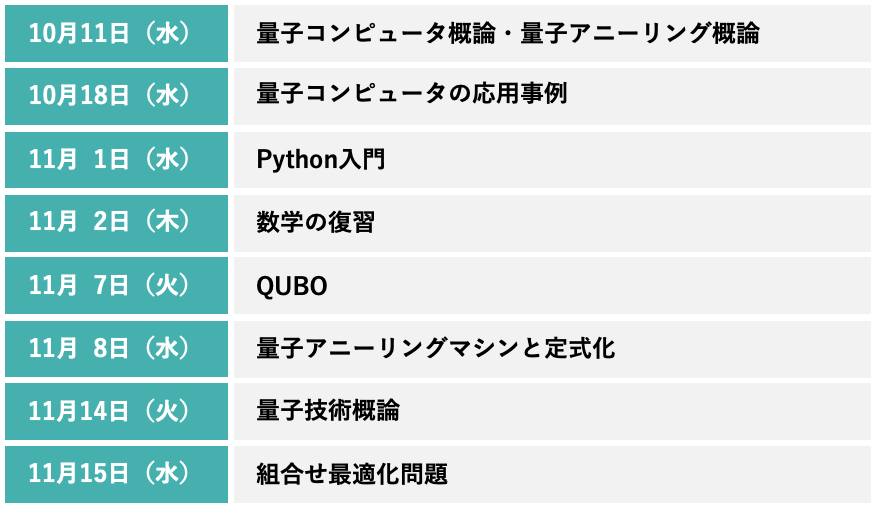Click 量子コンピュータ概論・量子アニーリング概論 topic
Image resolution: width=876 pixels, height=509 pixels.
(x=508, y=34)
